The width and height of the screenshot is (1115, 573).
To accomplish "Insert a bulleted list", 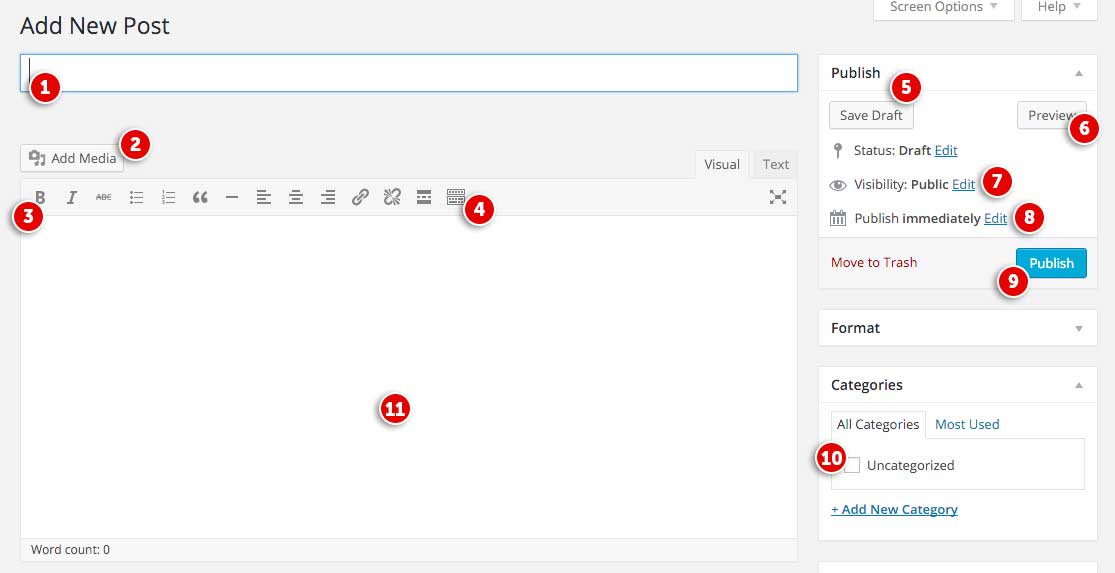I will pos(137,197).
